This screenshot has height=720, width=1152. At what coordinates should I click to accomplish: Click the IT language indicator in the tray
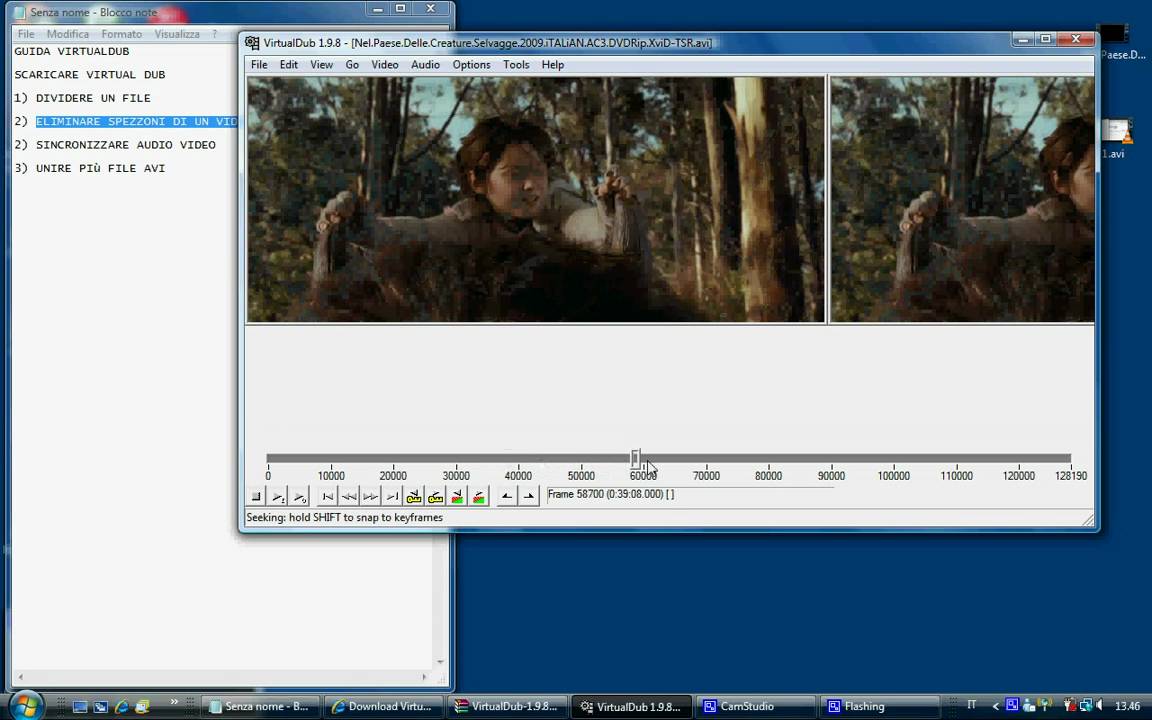(x=971, y=705)
